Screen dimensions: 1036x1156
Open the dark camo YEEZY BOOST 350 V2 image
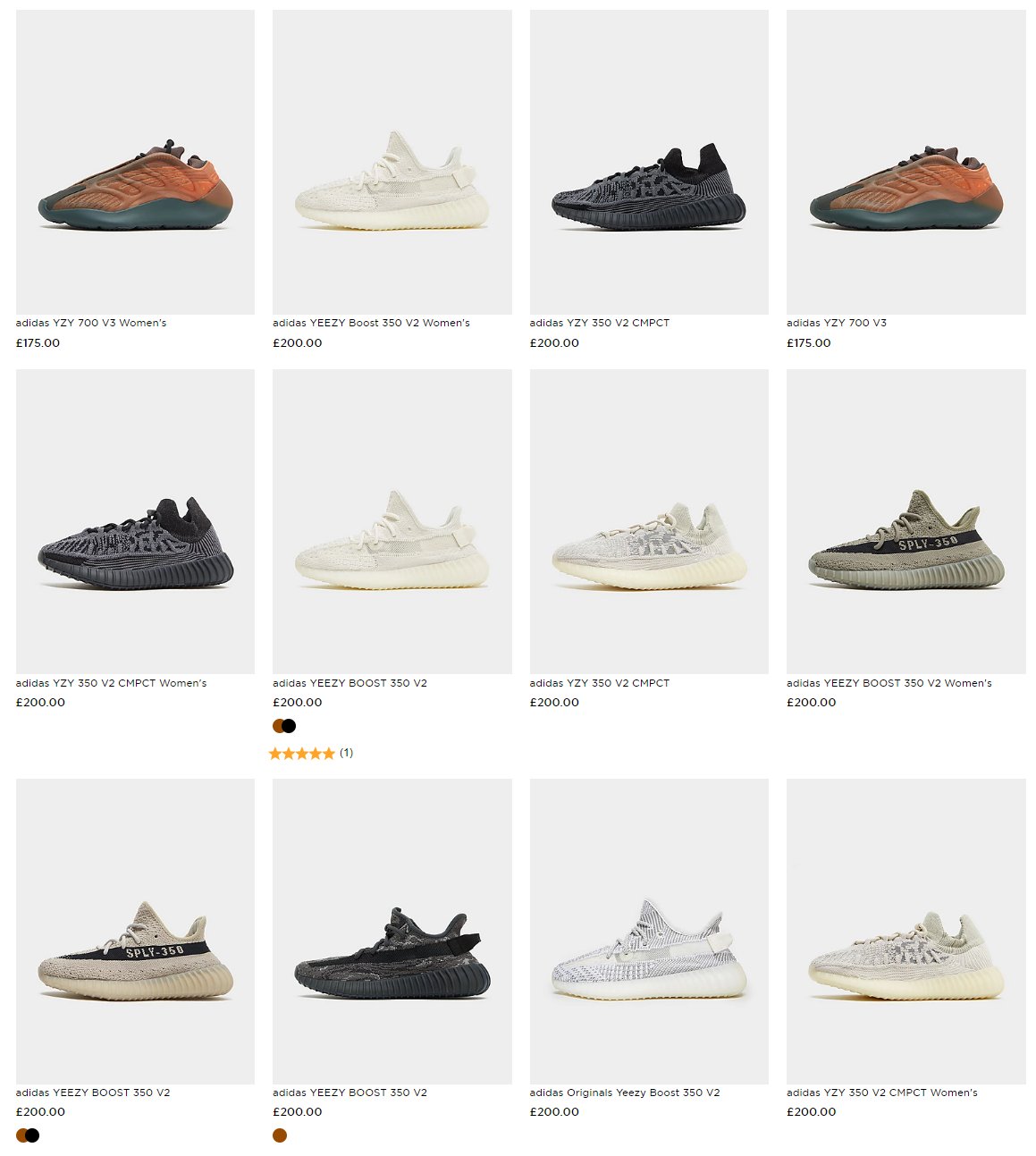click(392, 931)
